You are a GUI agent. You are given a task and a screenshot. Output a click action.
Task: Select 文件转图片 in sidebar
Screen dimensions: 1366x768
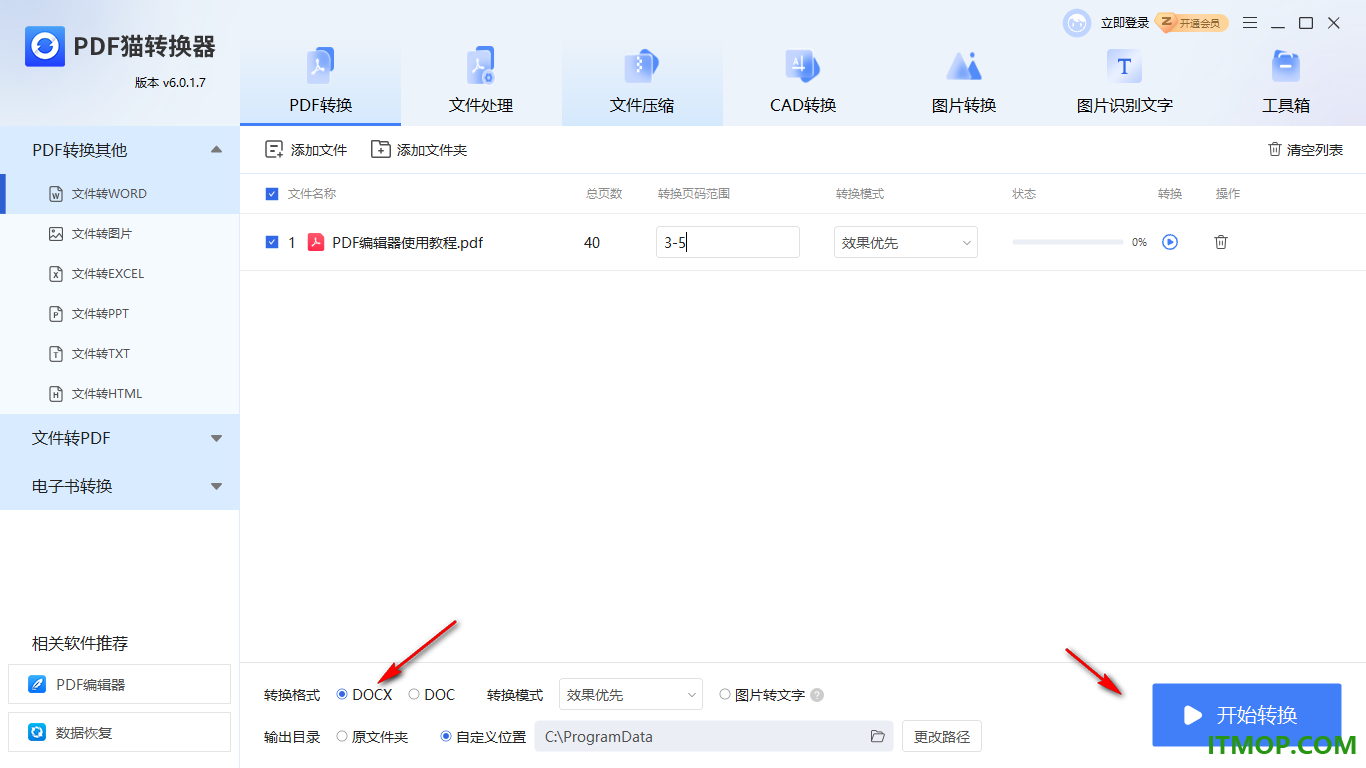click(120, 234)
